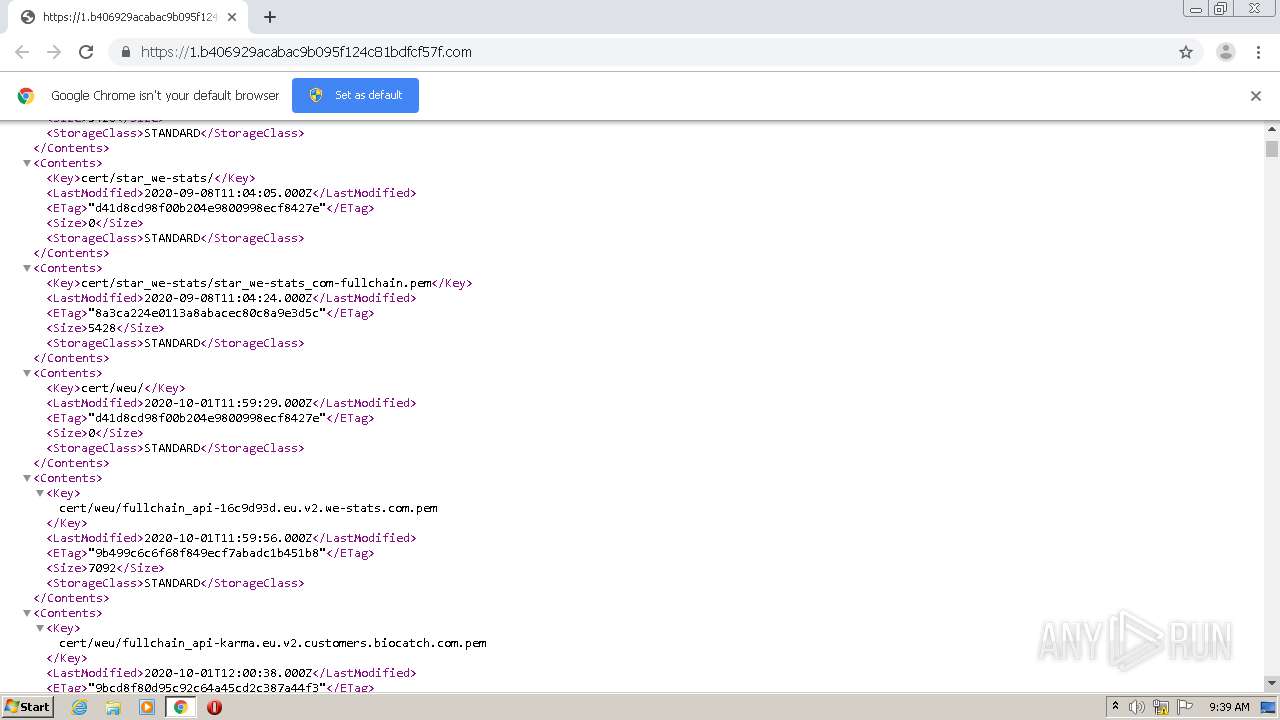Open the volume control in tray

(x=1137, y=707)
